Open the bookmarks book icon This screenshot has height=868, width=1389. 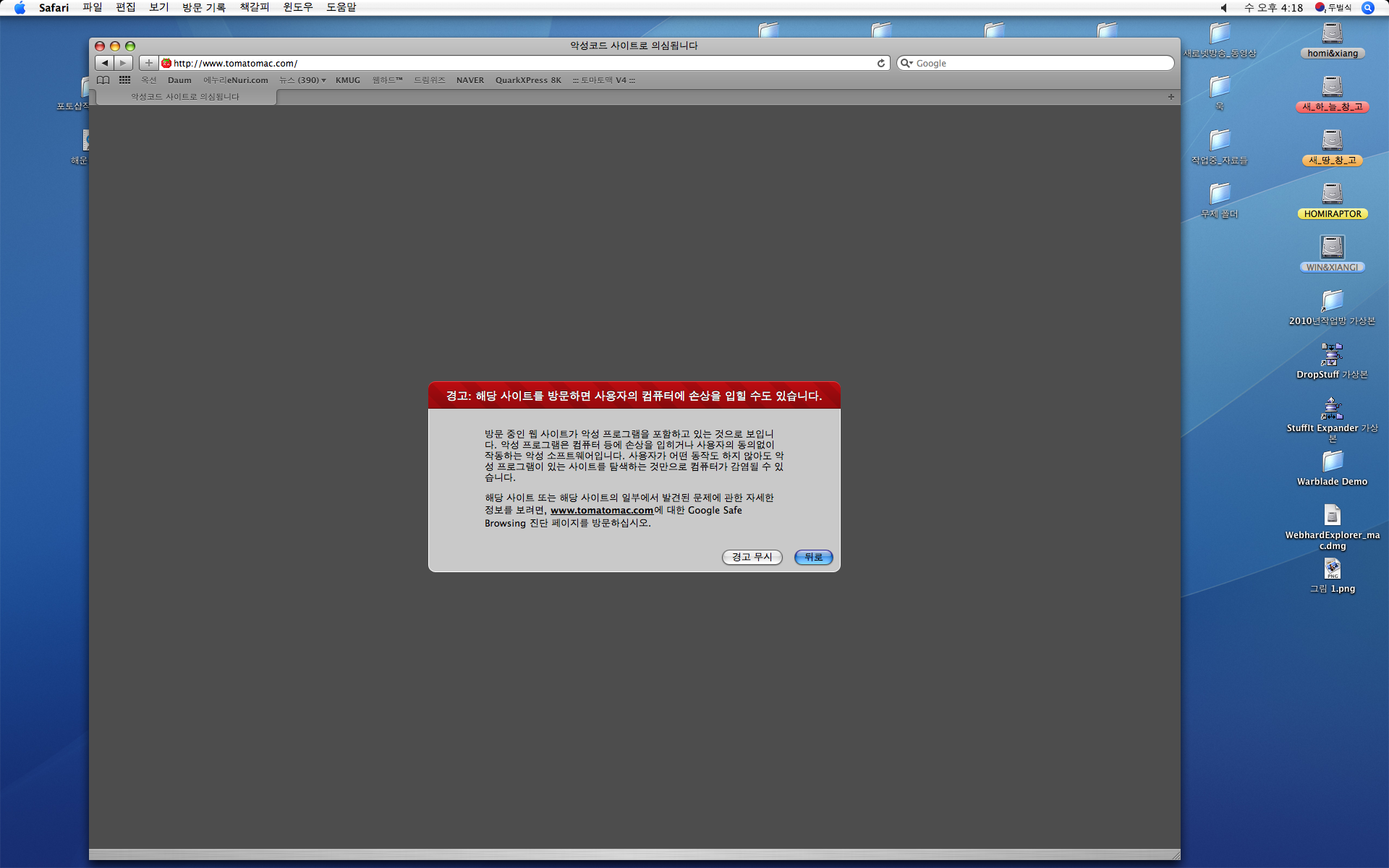pyautogui.click(x=103, y=80)
